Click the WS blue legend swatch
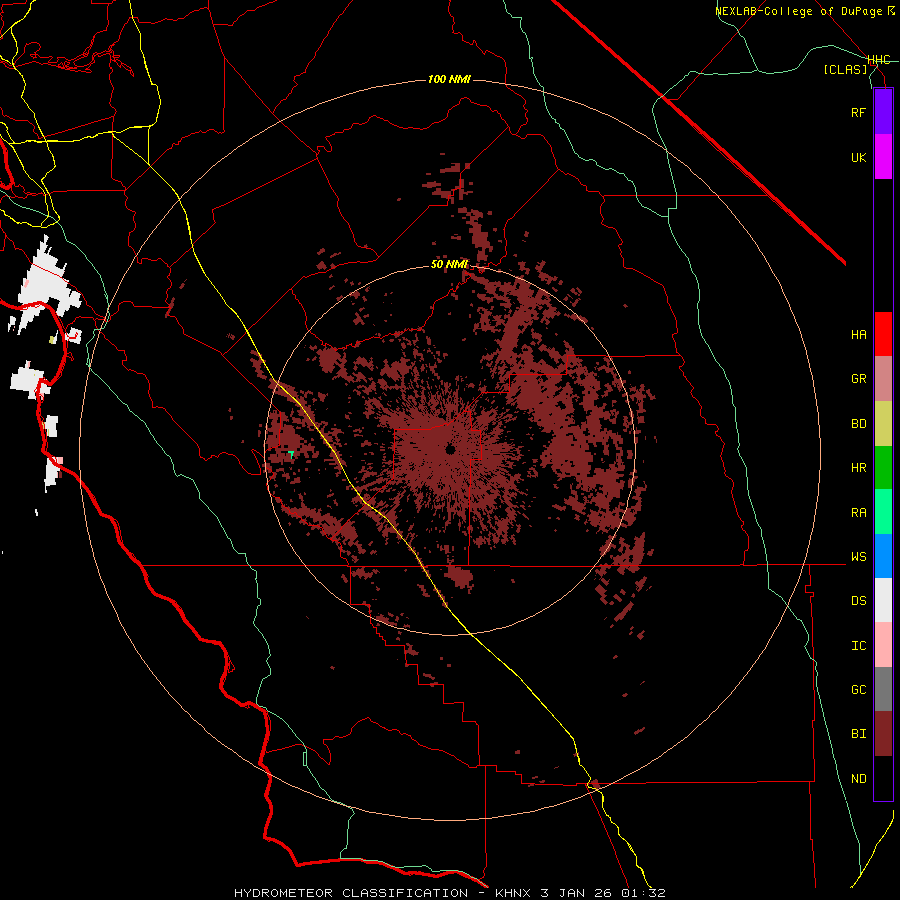 point(883,556)
